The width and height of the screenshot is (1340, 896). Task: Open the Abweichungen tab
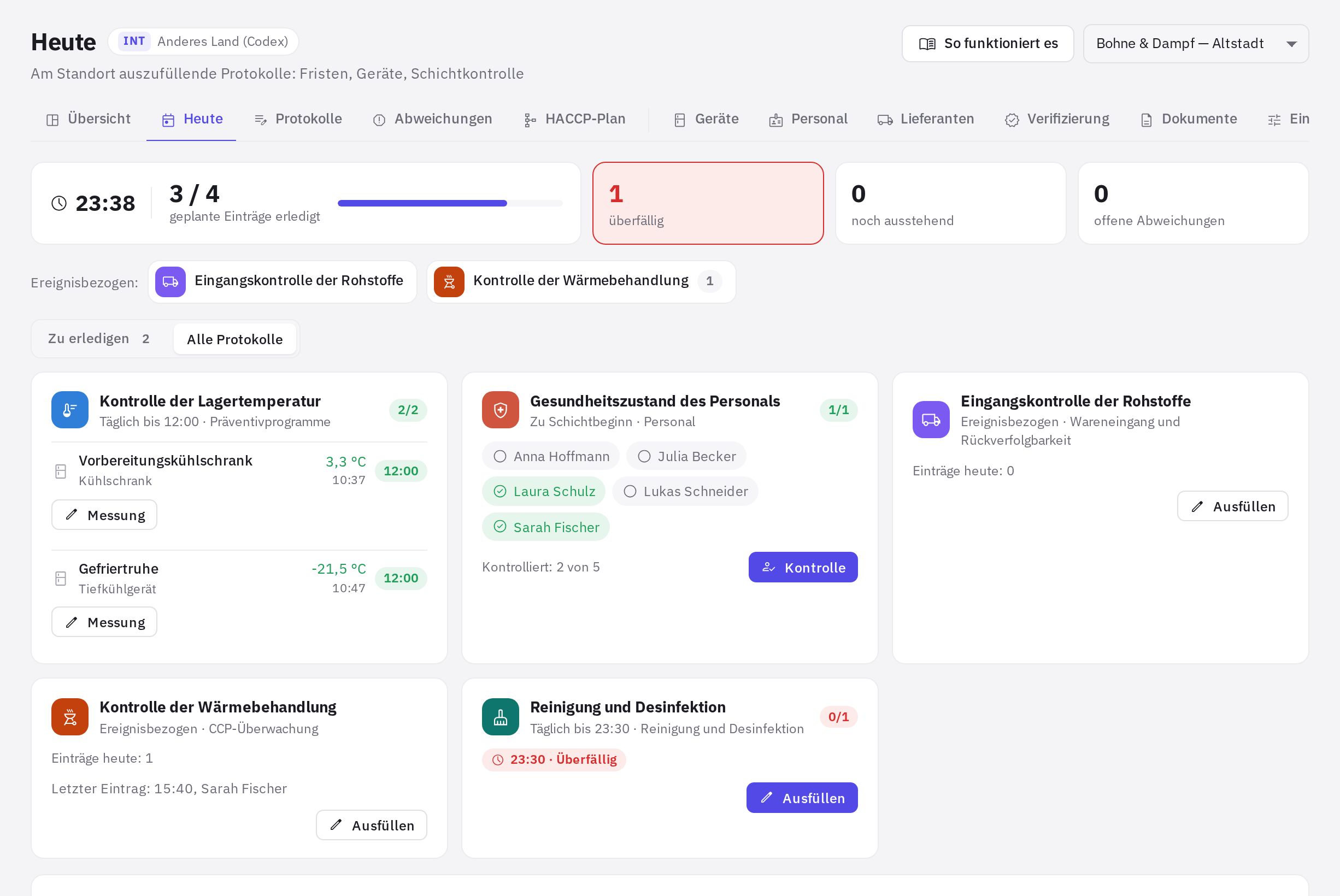[x=433, y=120]
